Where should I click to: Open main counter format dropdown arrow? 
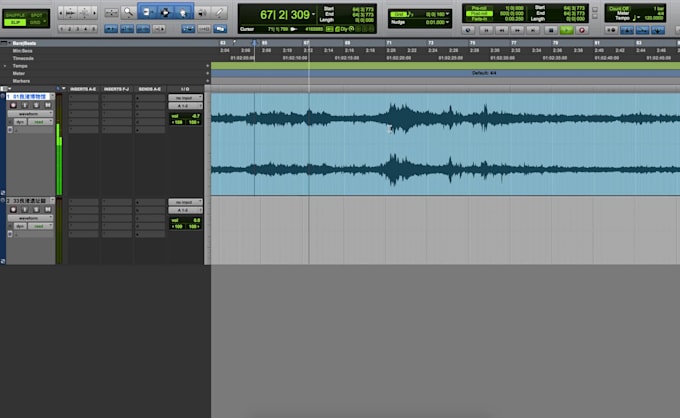(313, 15)
